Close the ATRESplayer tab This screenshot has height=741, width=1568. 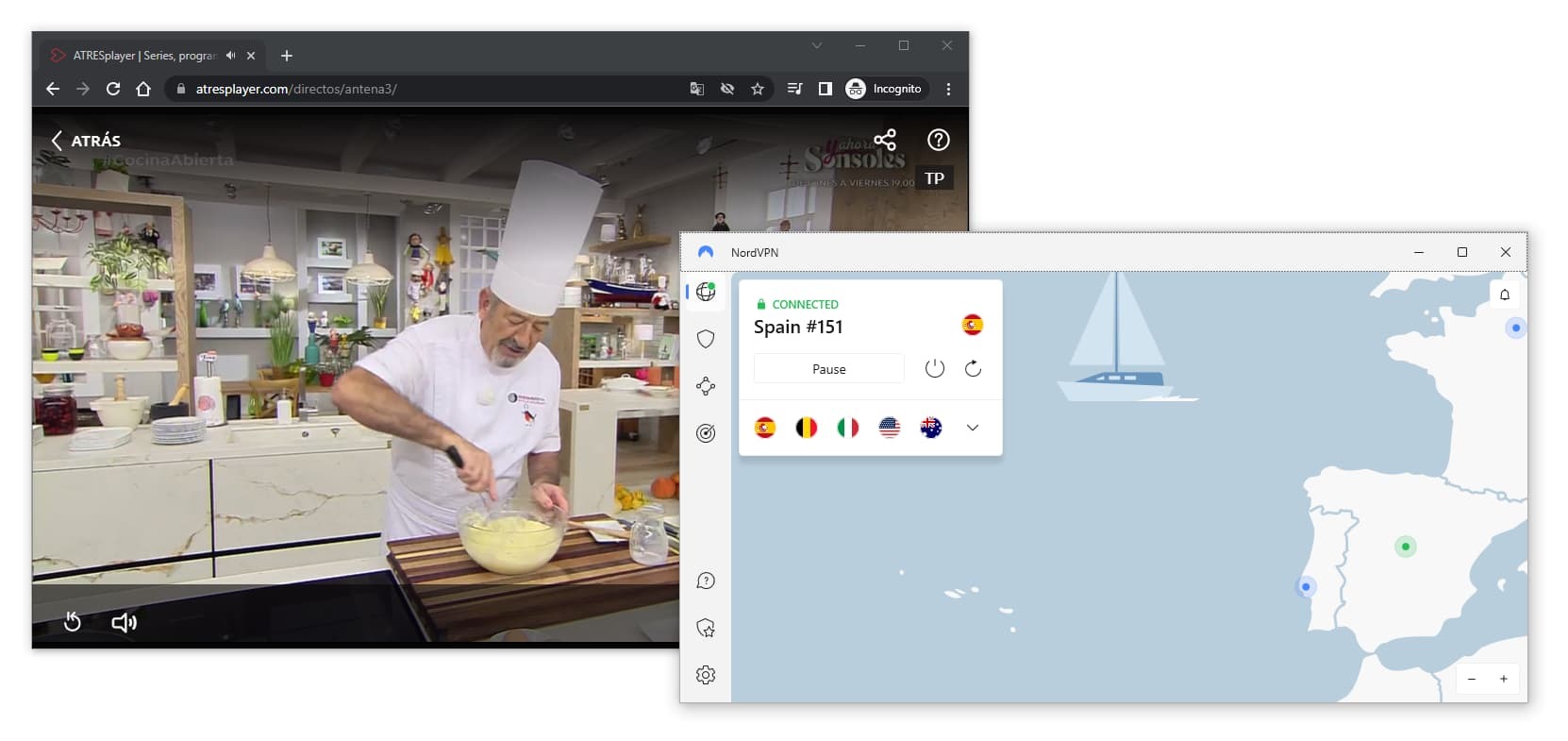pyautogui.click(x=251, y=56)
